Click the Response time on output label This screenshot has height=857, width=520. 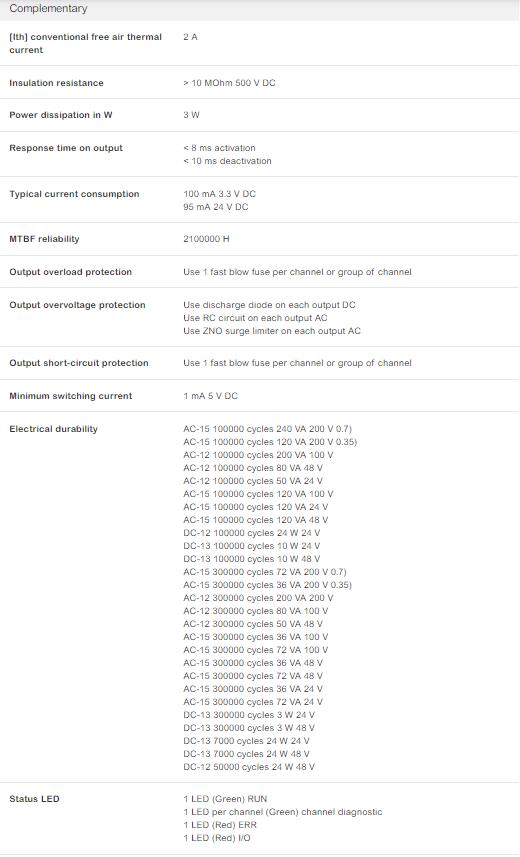coord(66,148)
